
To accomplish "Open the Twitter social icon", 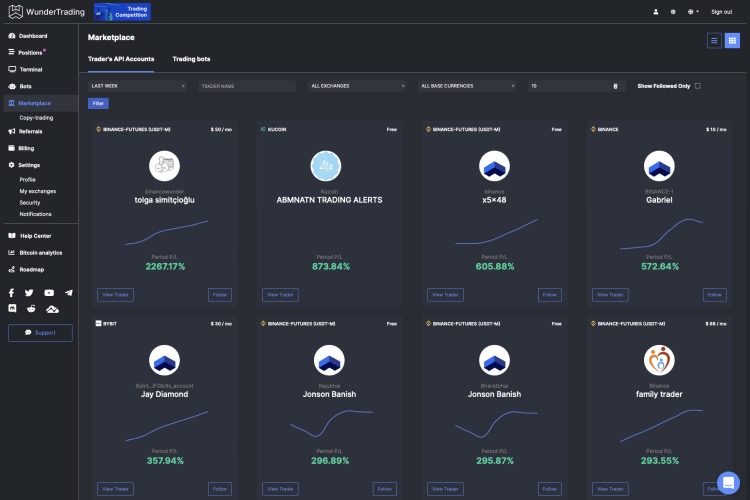I will 29,293.
